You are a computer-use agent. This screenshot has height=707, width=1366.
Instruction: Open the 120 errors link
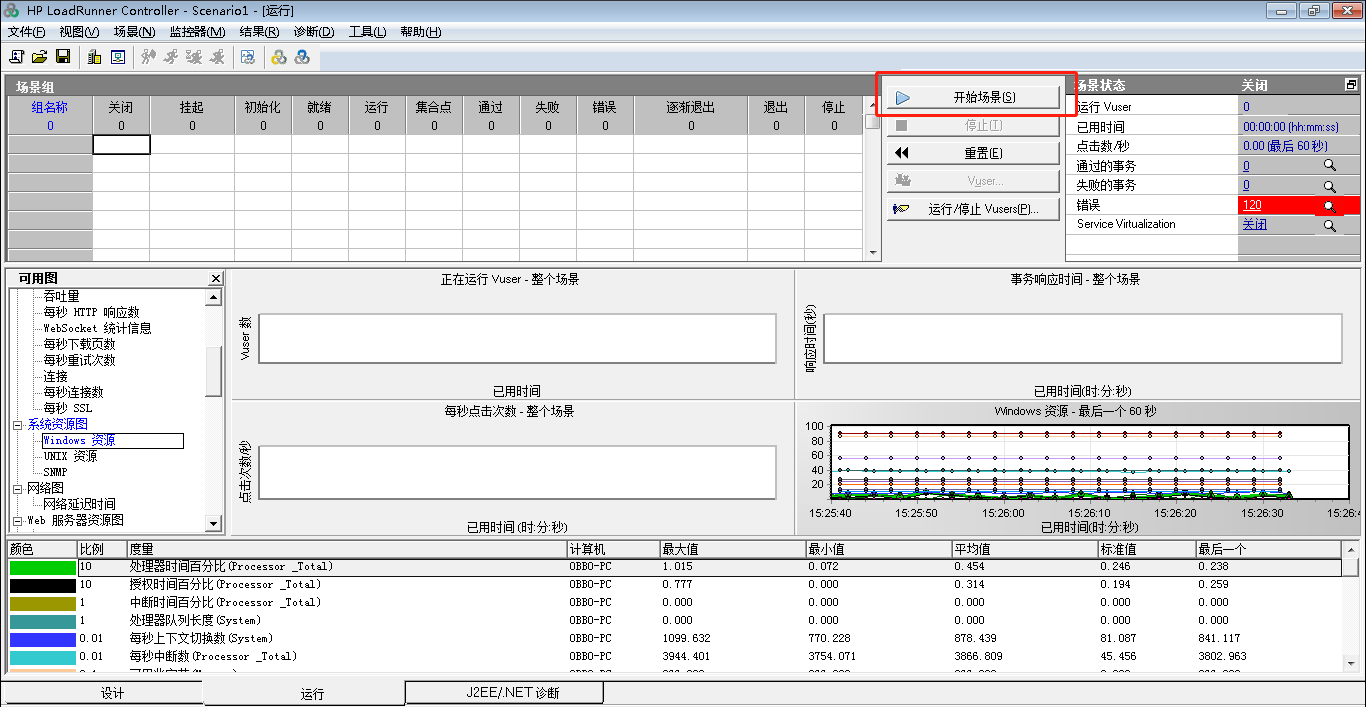(x=1252, y=205)
